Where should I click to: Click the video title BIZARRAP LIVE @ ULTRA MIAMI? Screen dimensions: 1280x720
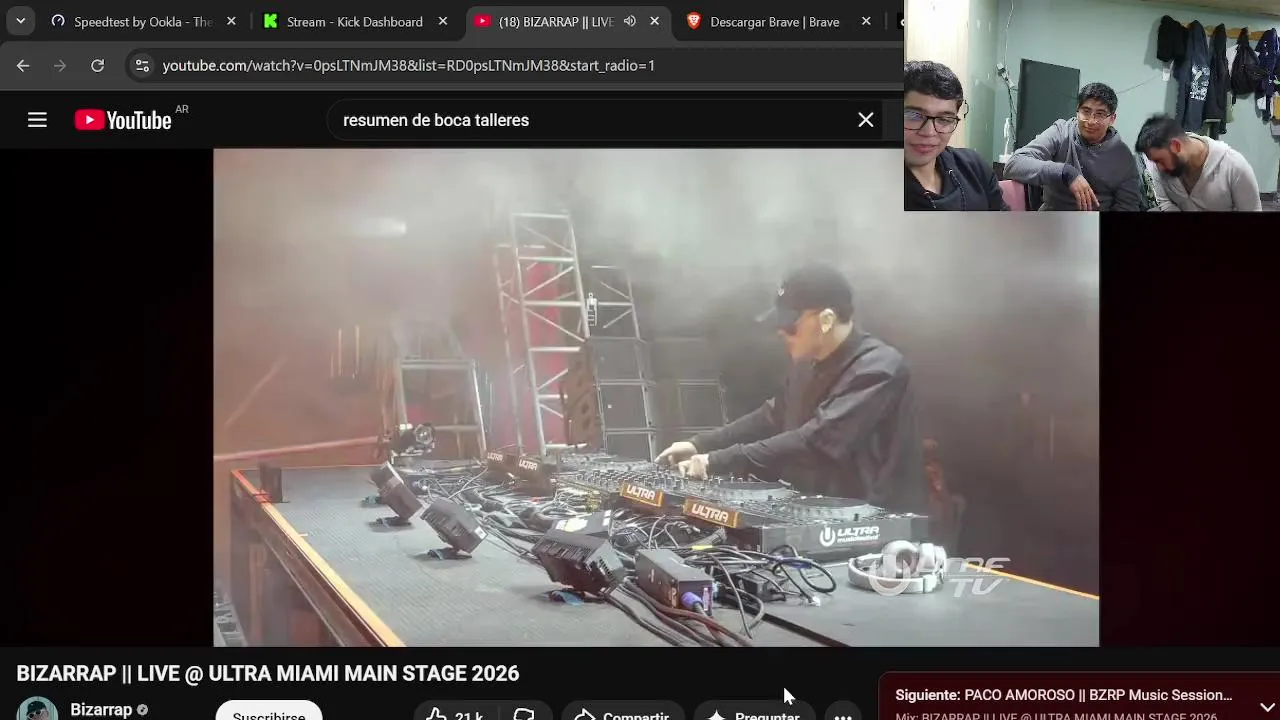click(x=268, y=674)
